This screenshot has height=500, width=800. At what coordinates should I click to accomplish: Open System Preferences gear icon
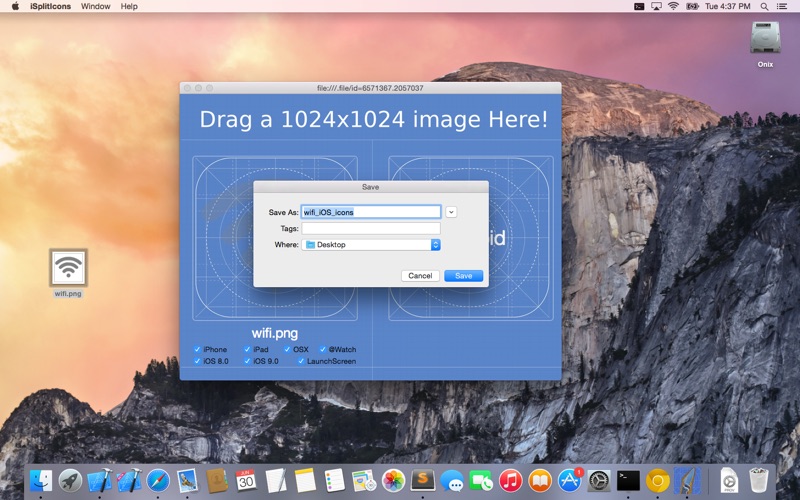tap(599, 481)
